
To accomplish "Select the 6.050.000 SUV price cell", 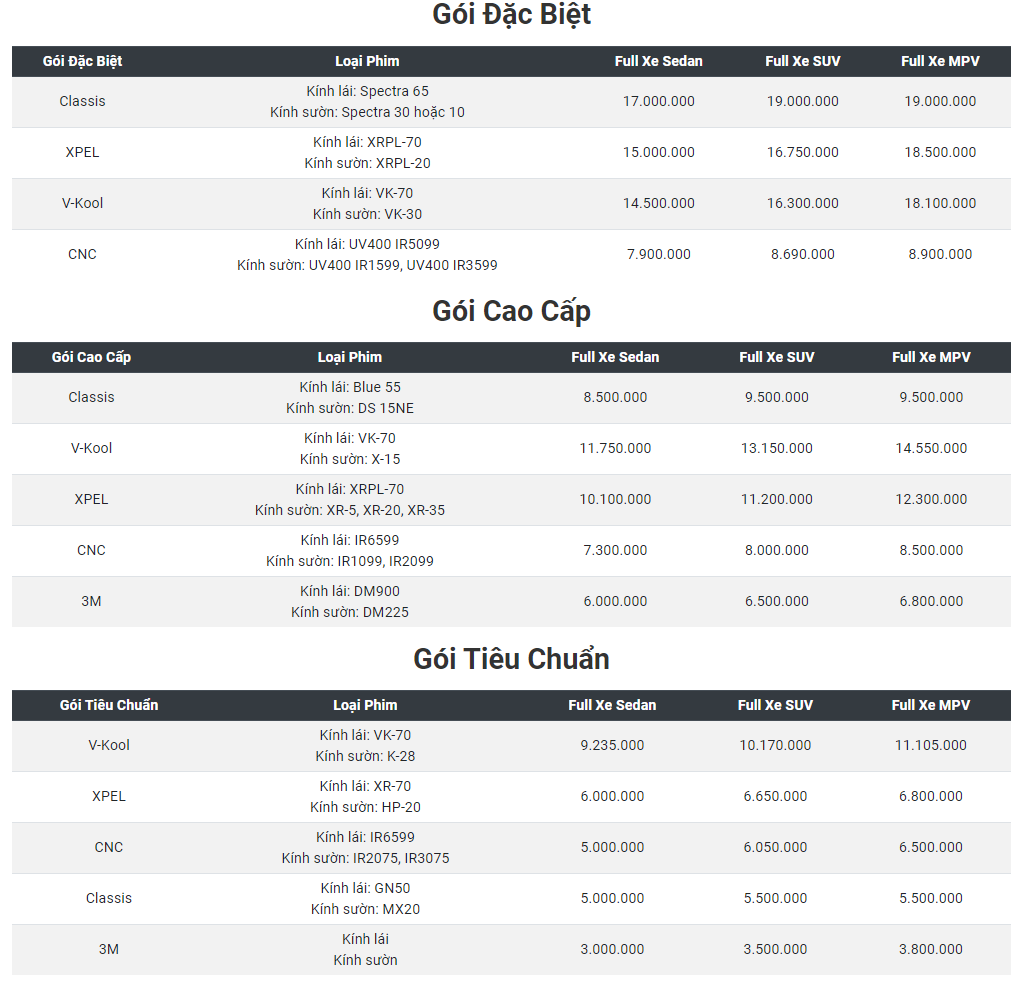I will [x=775, y=847].
